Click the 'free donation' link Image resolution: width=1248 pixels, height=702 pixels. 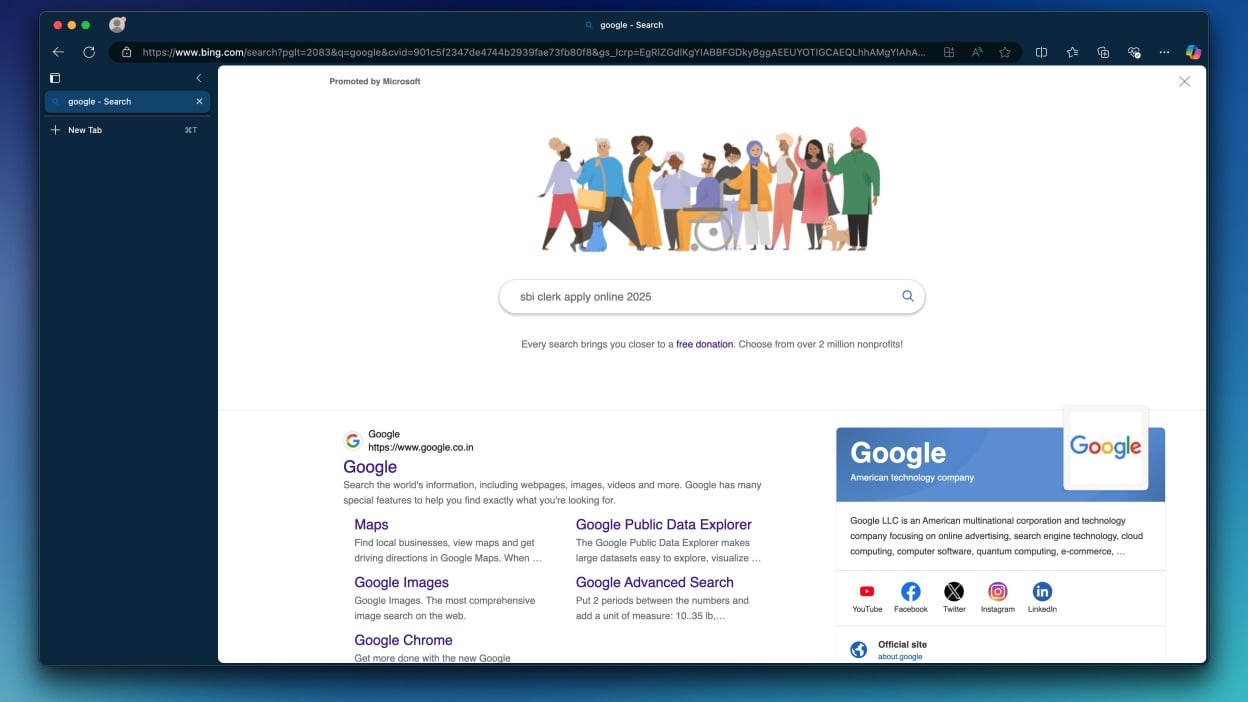coord(704,344)
